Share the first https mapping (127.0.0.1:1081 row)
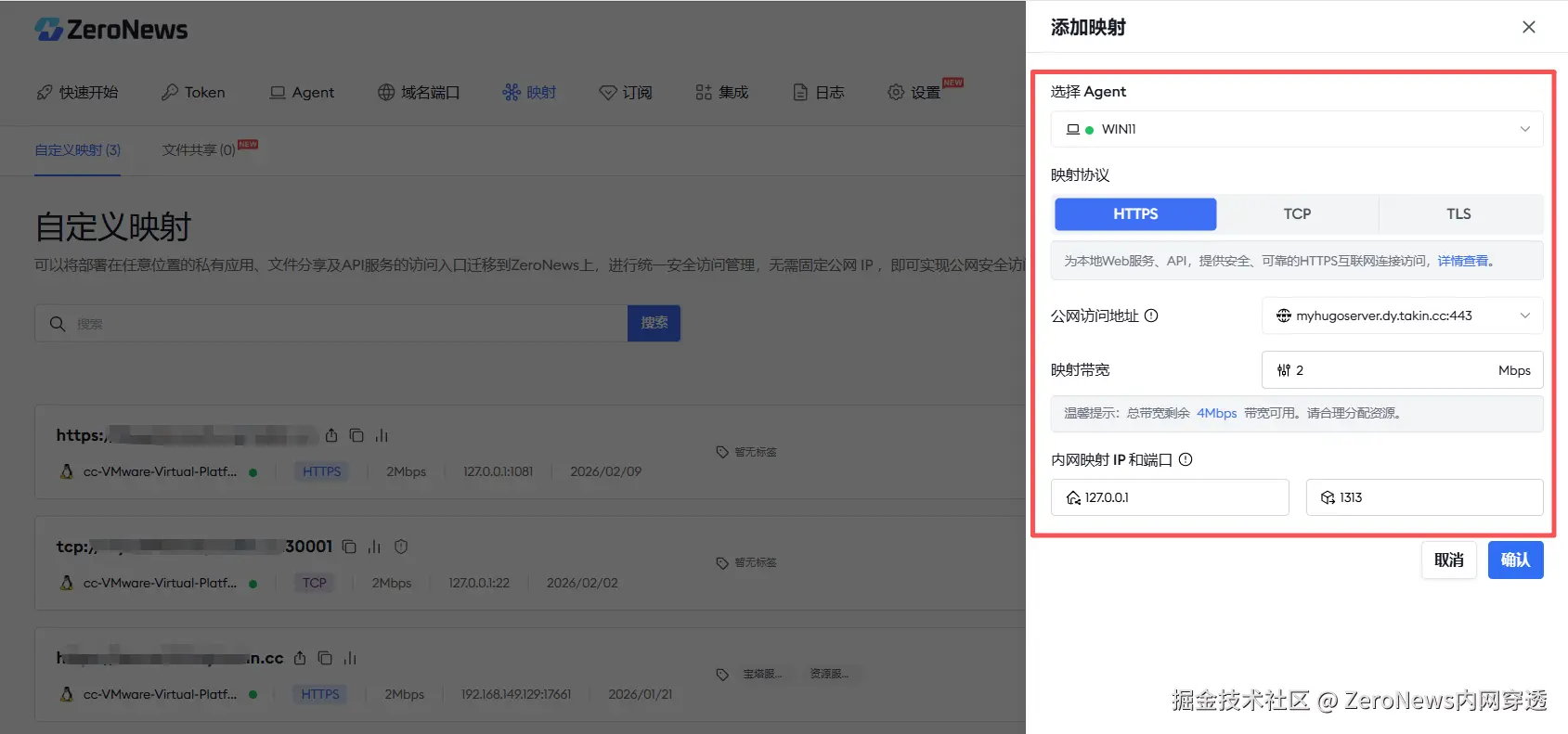The image size is (1568, 734). pos(331,435)
